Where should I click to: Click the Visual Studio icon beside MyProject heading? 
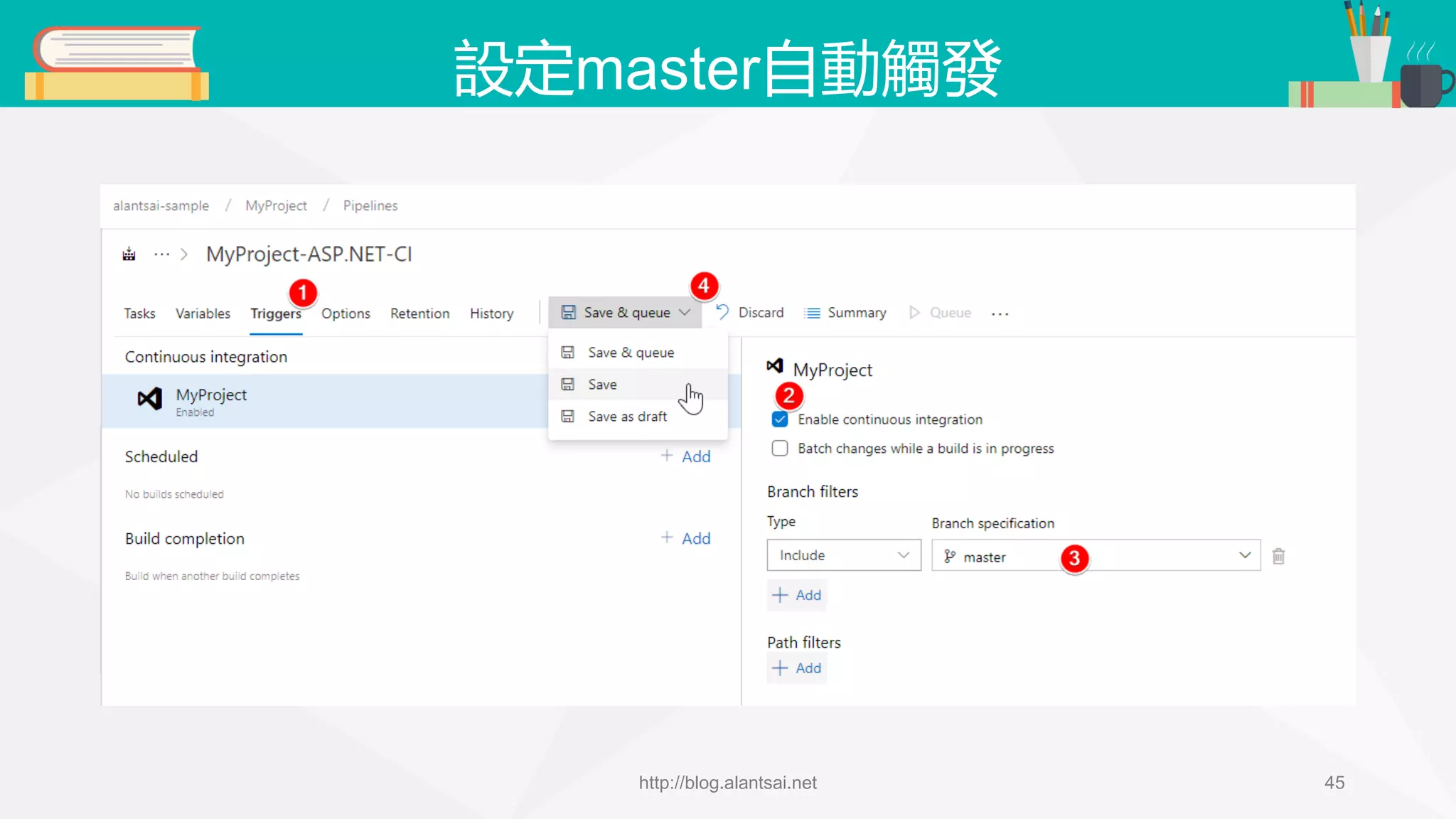point(775,366)
